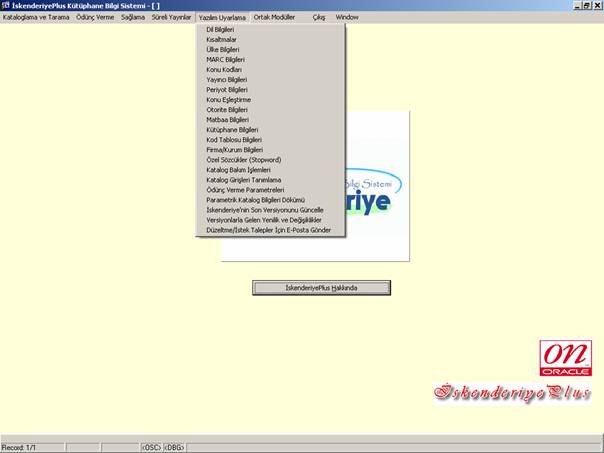This screenshot has width=604, height=453.
Task: Restore down the IskenderiyePlus window
Action: 586,5
